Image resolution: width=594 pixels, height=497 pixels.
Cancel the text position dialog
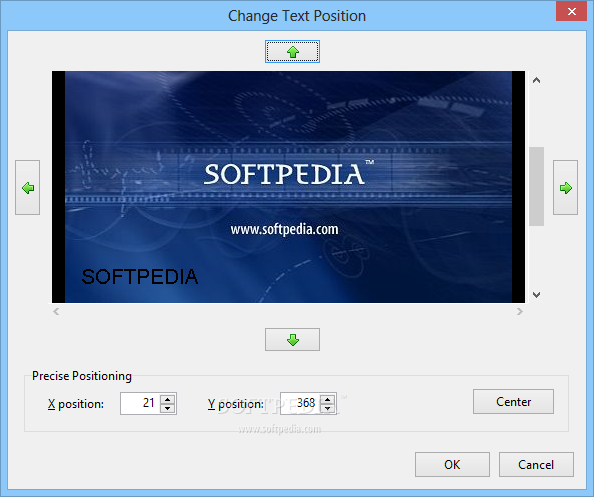[536, 464]
